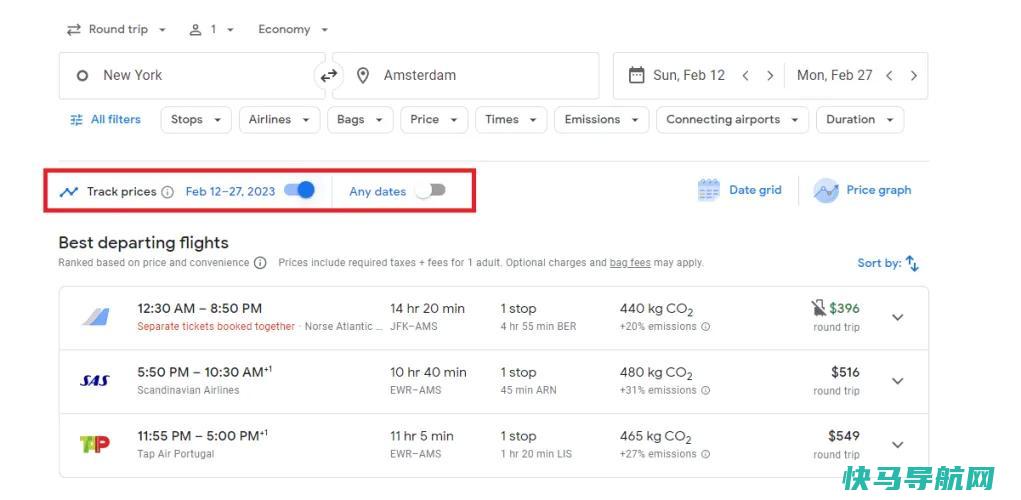The height and width of the screenshot is (500, 1021).
Task: Expand the $516 Scandinavian Airlines flight
Action: click(898, 382)
